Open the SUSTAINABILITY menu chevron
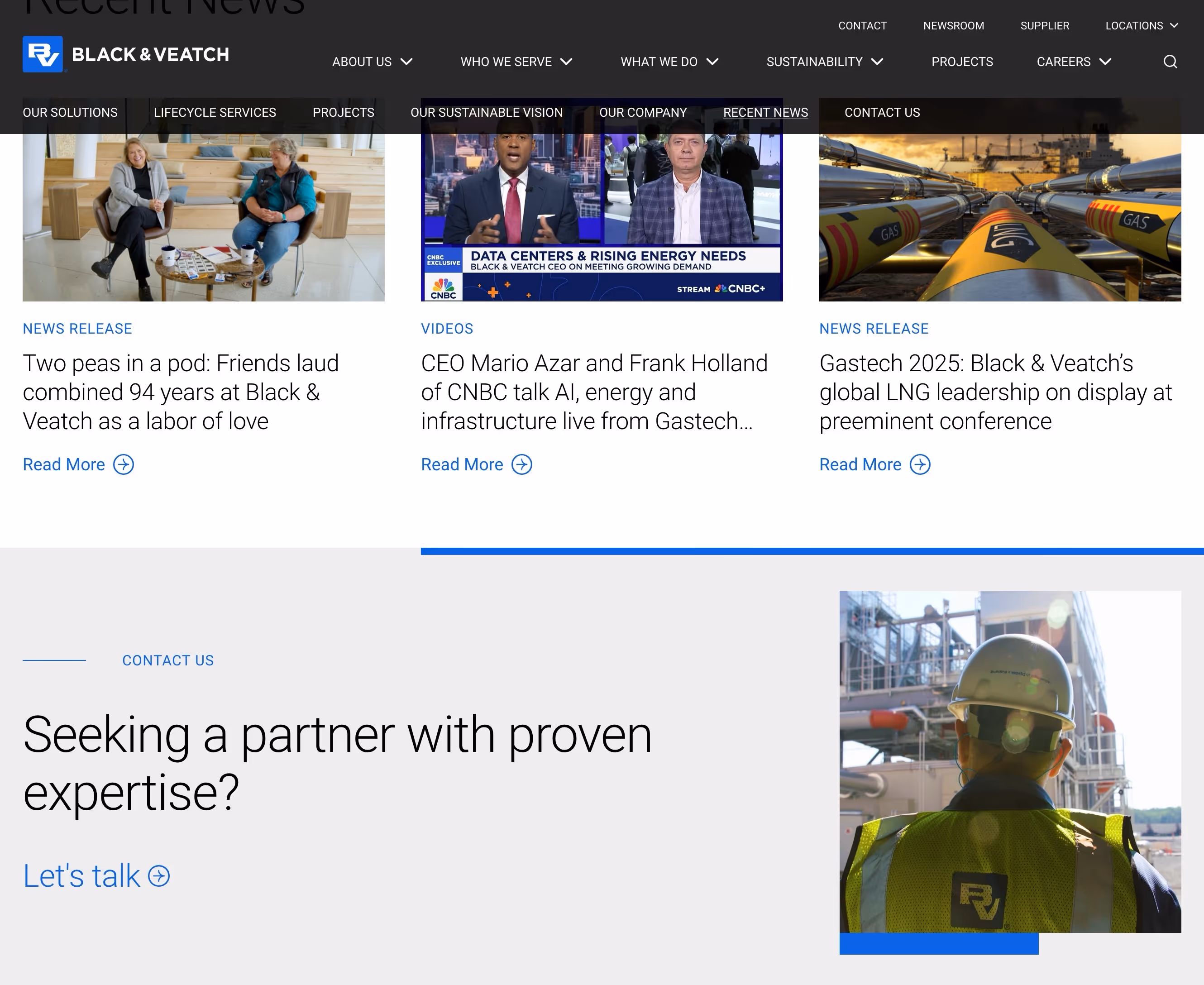The width and height of the screenshot is (1204, 985). [x=877, y=62]
